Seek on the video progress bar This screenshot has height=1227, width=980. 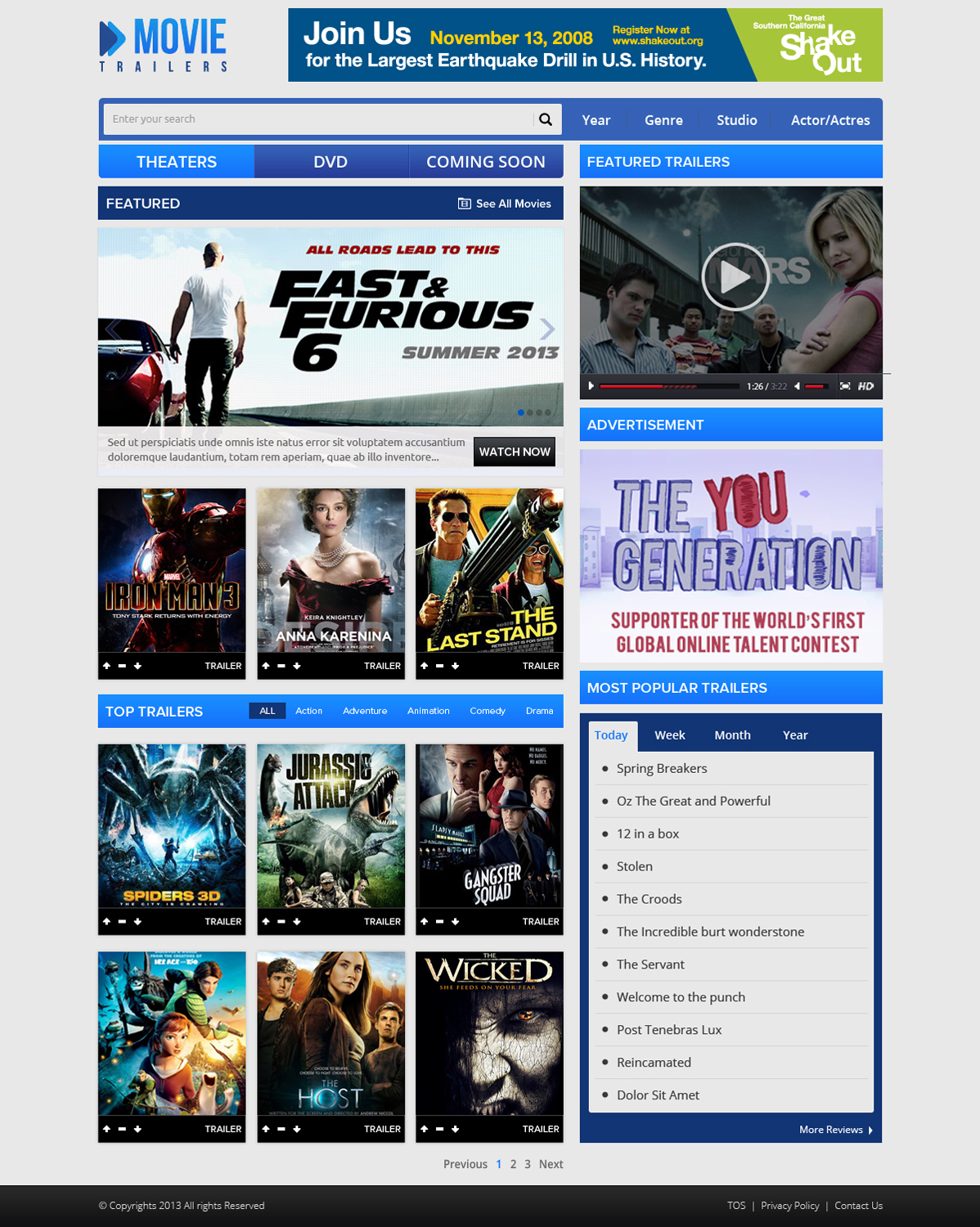[669, 386]
